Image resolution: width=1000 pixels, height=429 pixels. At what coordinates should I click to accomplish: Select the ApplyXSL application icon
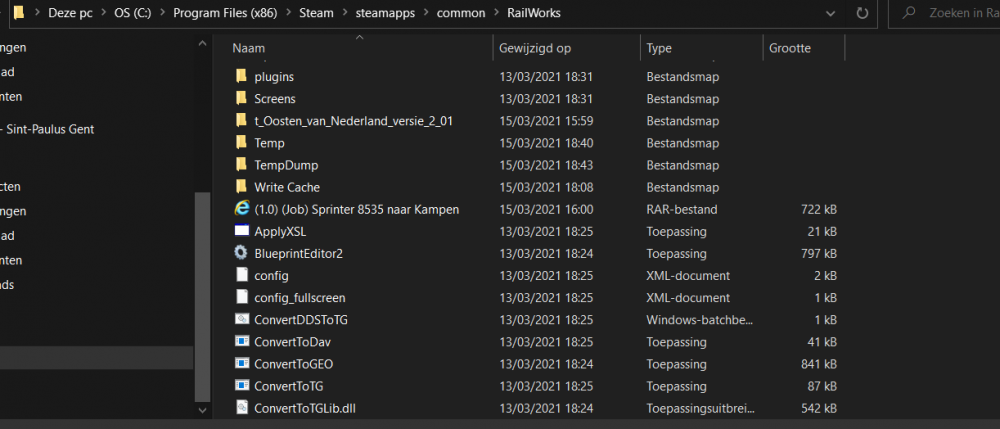[x=241, y=231]
